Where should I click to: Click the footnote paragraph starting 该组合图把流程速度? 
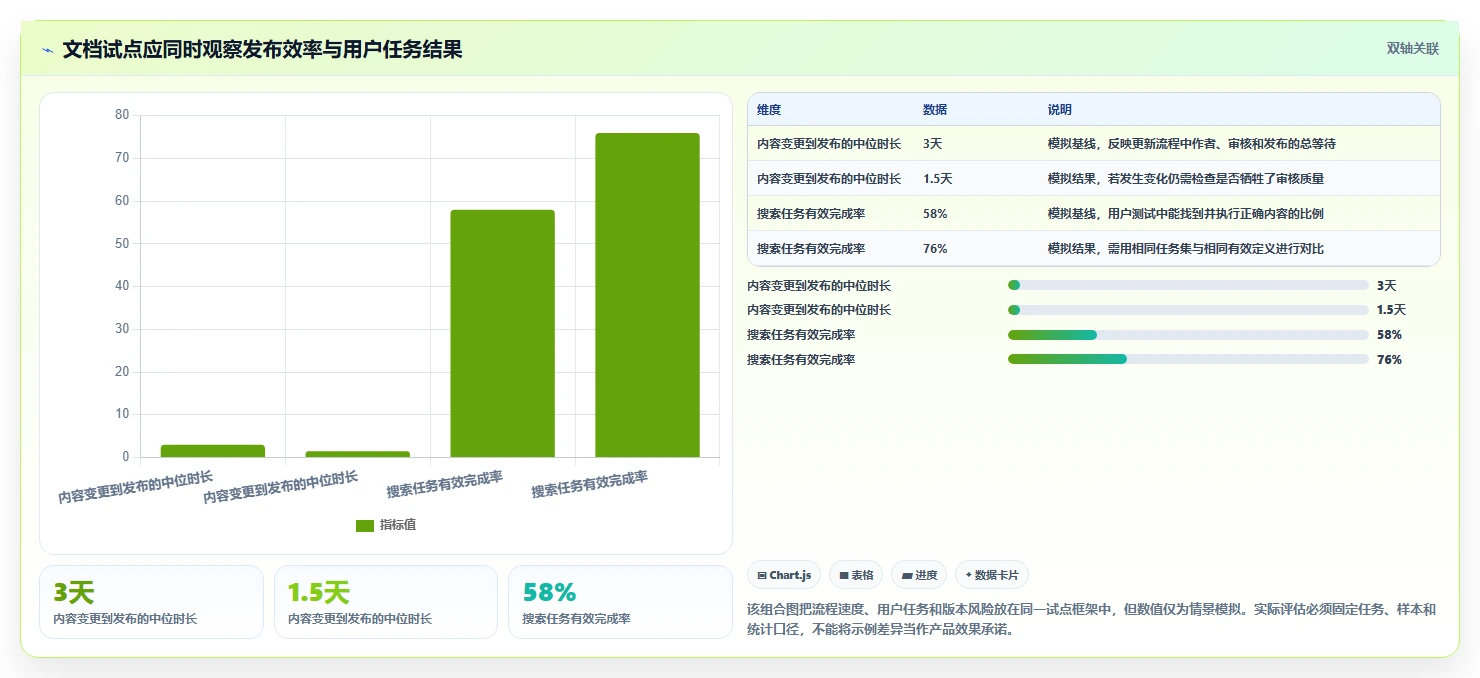click(x=1092, y=620)
